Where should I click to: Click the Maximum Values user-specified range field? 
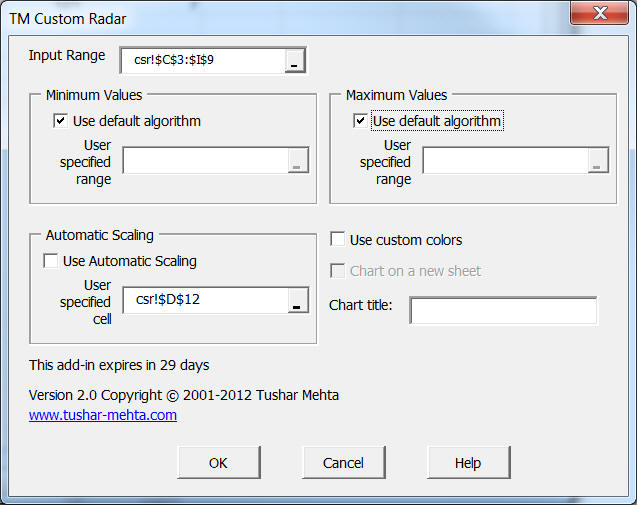(505, 161)
